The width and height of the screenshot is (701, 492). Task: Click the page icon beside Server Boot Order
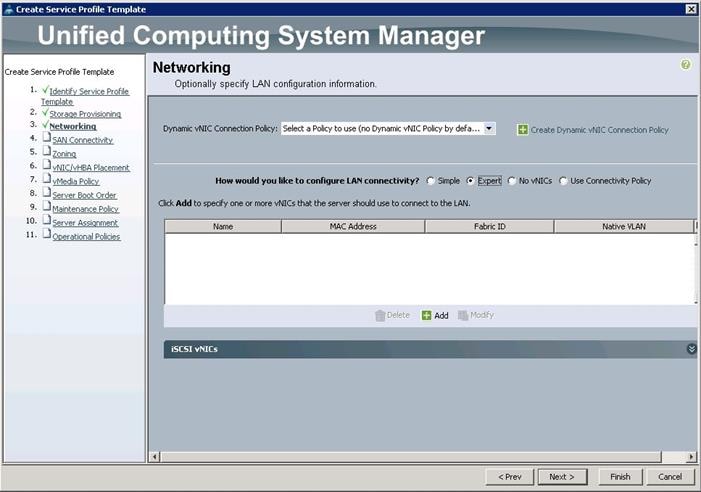[47, 193]
